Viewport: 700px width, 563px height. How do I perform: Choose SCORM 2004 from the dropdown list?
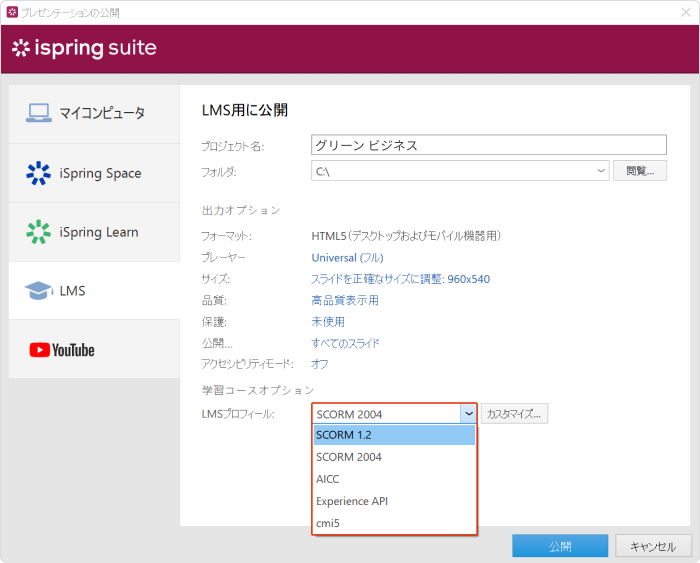[394, 457]
